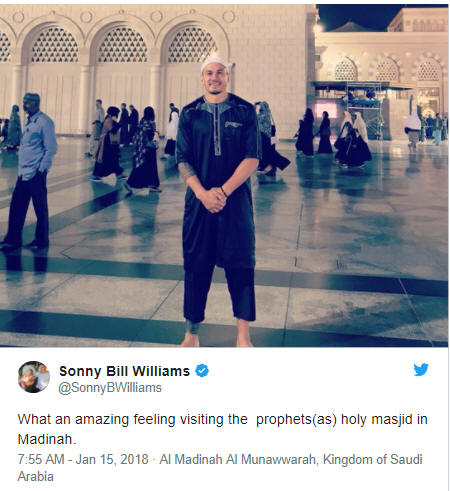This screenshot has width=450, height=491.
Task: Click the clasped hands of the central man
Action: point(213,200)
